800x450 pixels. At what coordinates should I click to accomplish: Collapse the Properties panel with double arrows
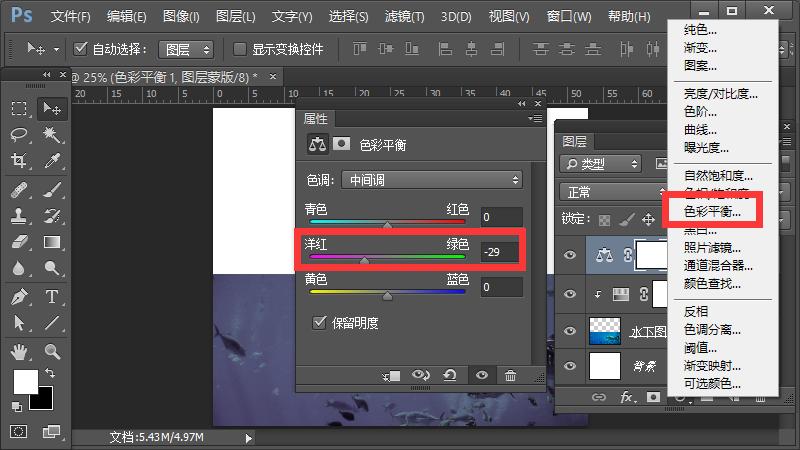pos(521,104)
